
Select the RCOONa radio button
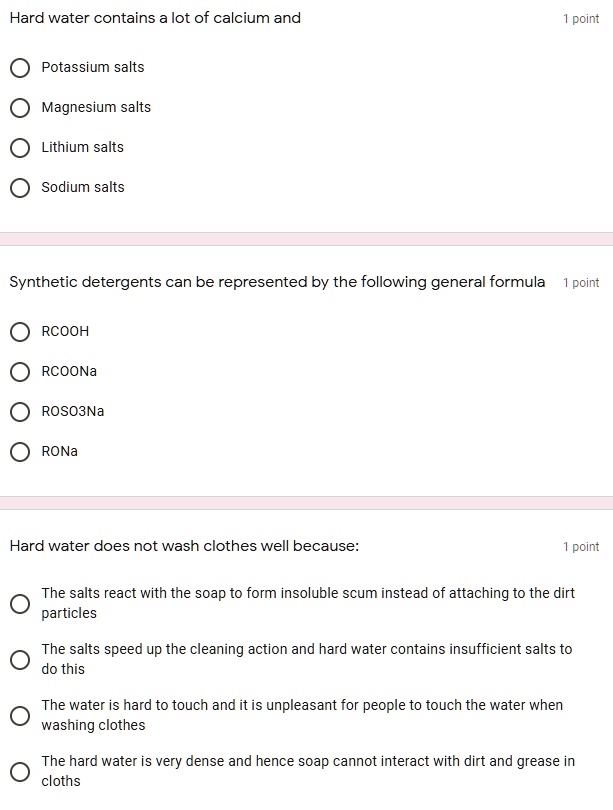pyautogui.click(x=20, y=372)
